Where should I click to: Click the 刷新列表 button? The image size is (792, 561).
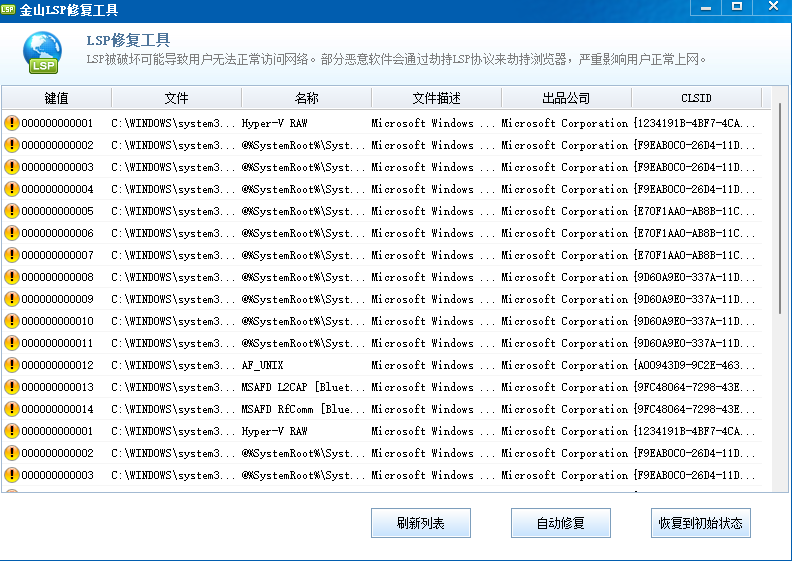pos(421,523)
